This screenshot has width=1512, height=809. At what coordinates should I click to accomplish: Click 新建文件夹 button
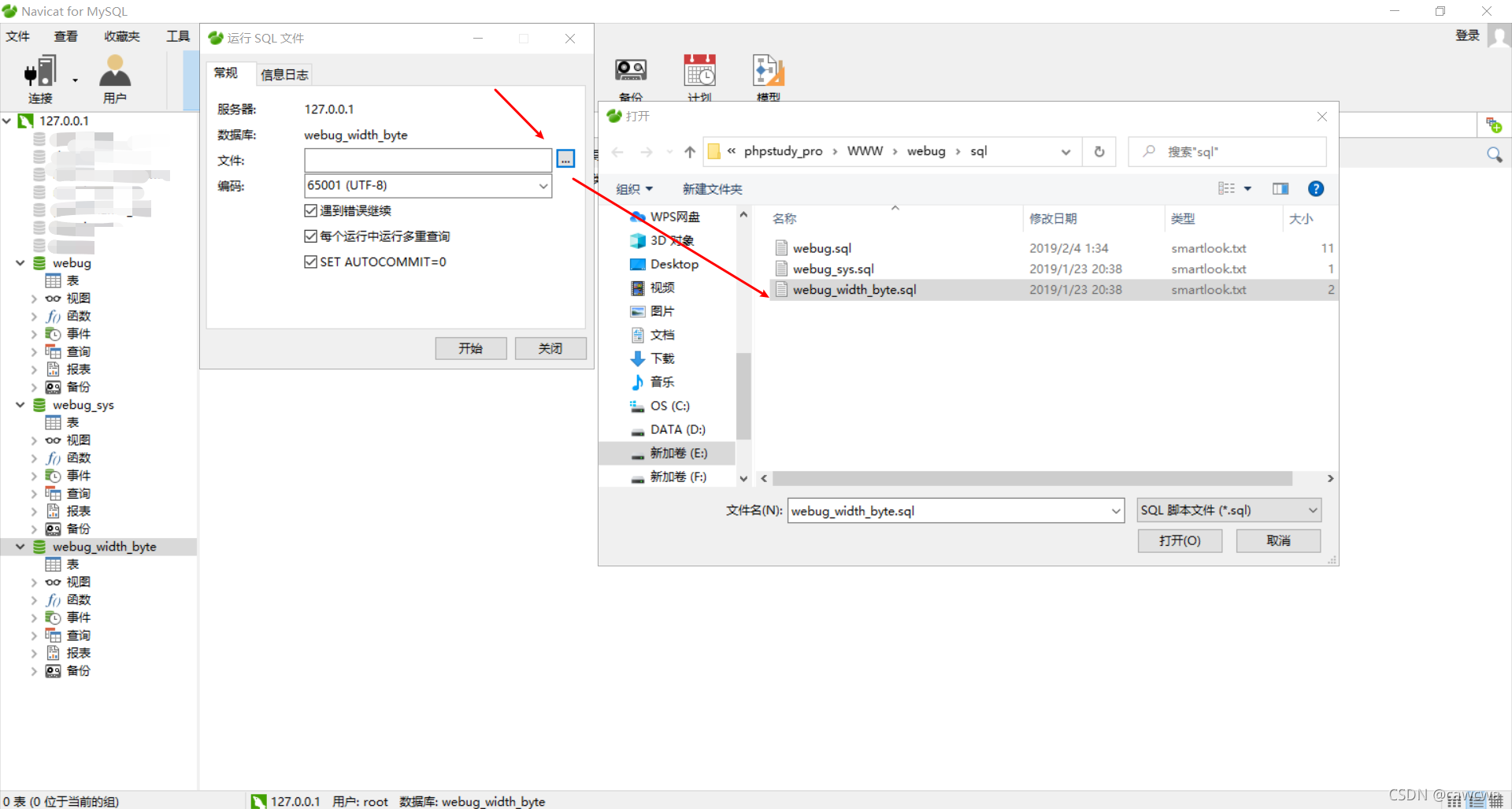pos(713,189)
